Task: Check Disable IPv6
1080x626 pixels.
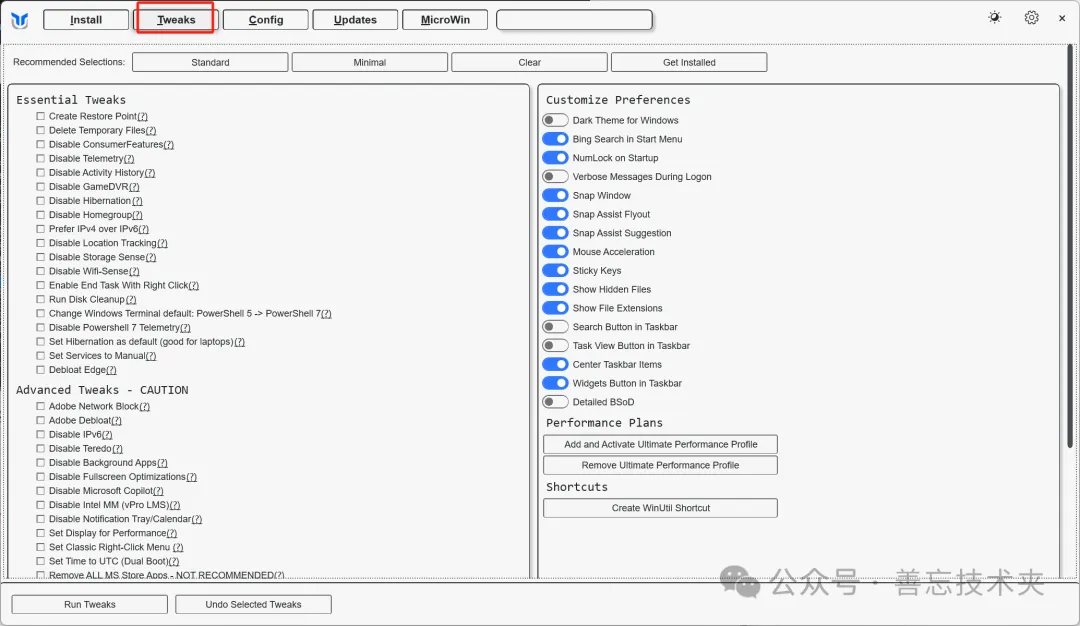Action: click(x=41, y=435)
